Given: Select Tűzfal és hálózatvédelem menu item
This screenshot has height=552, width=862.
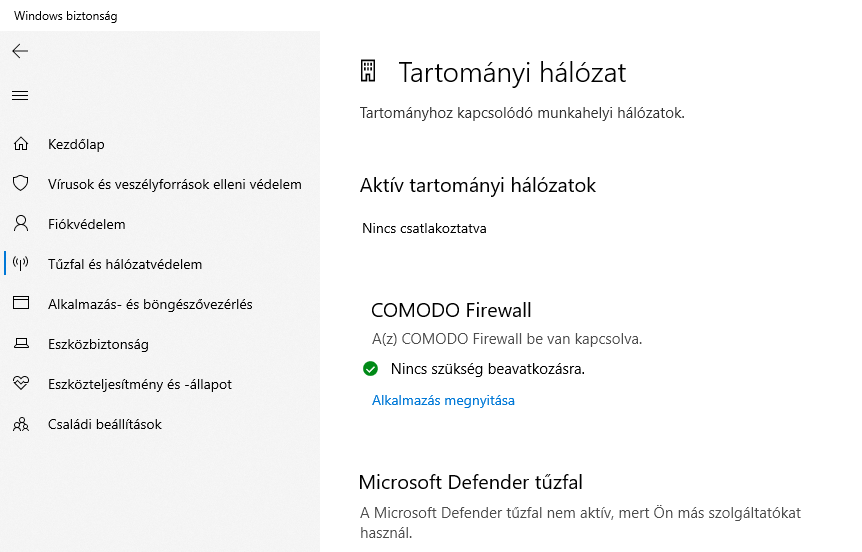Looking at the screenshot, I should (x=125, y=264).
